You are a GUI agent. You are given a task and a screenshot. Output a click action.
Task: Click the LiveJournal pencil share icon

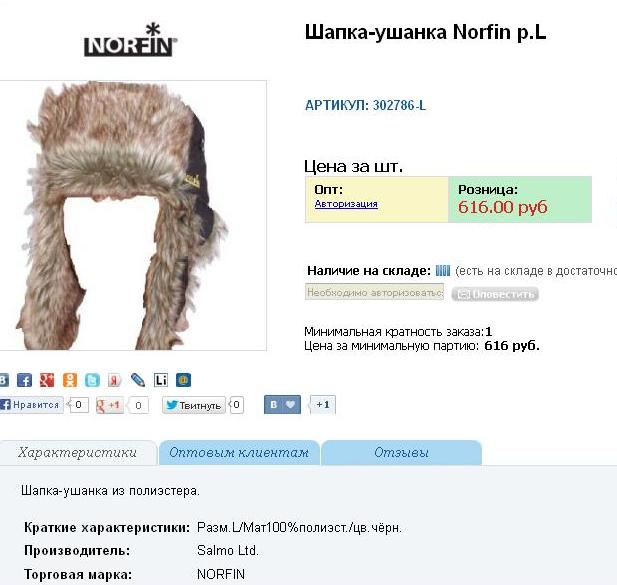click(138, 380)
